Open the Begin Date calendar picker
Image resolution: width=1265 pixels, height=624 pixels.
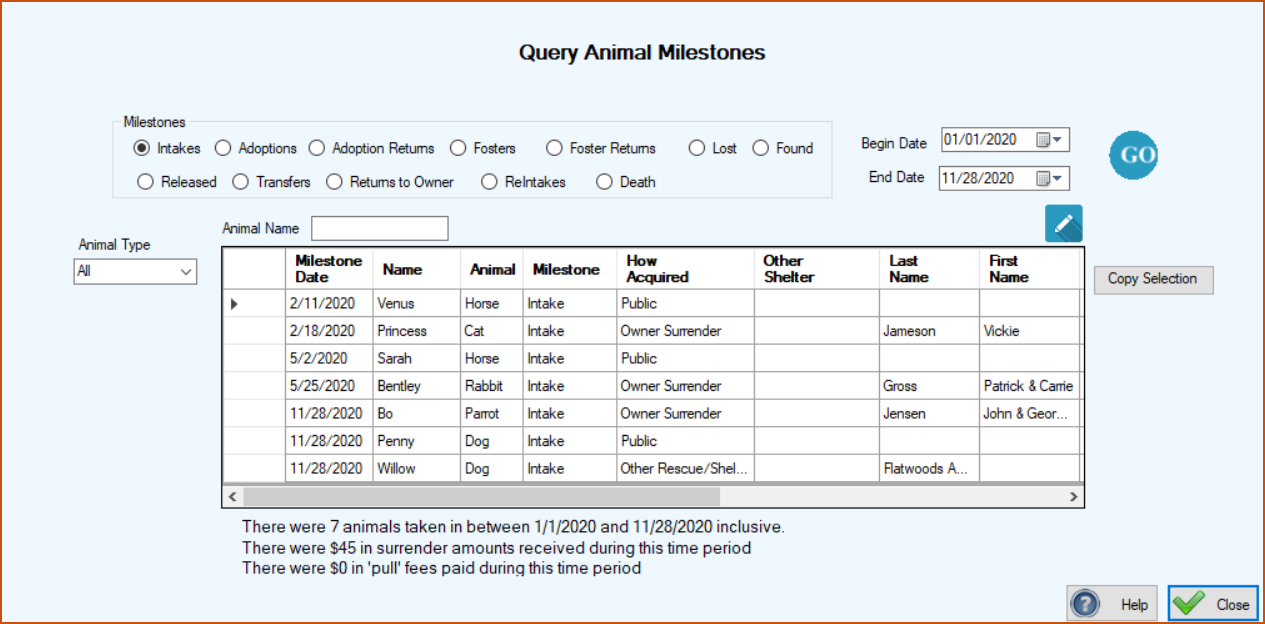click(1052, 140)
